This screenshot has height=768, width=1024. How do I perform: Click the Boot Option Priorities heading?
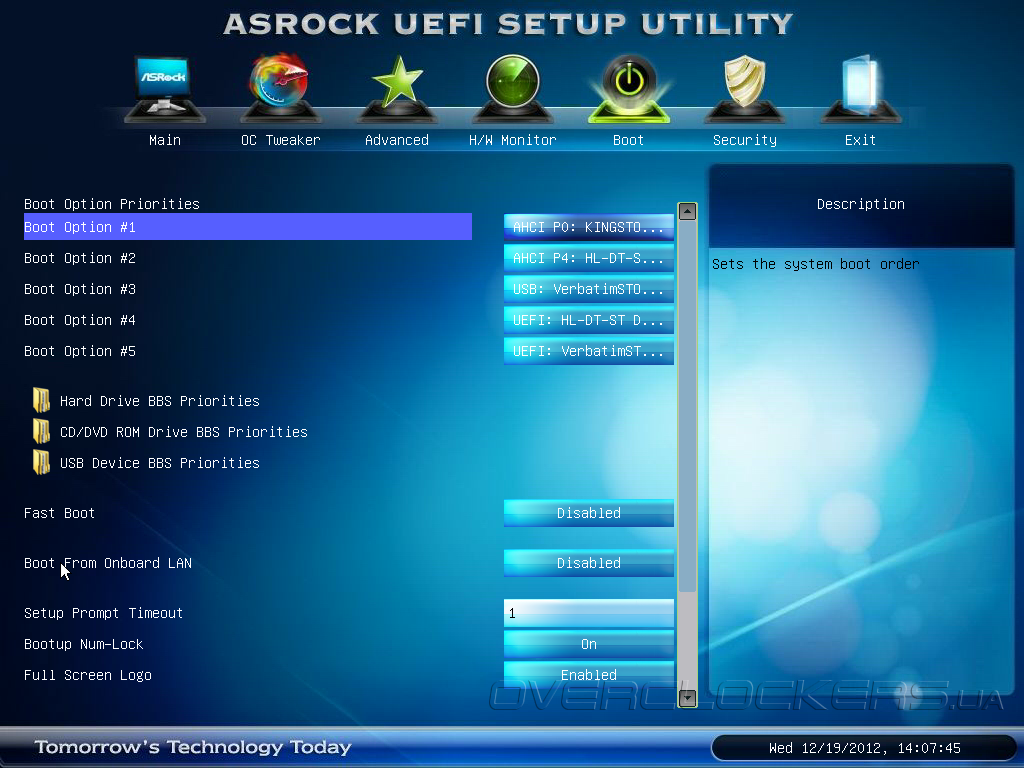pos(112,204)
